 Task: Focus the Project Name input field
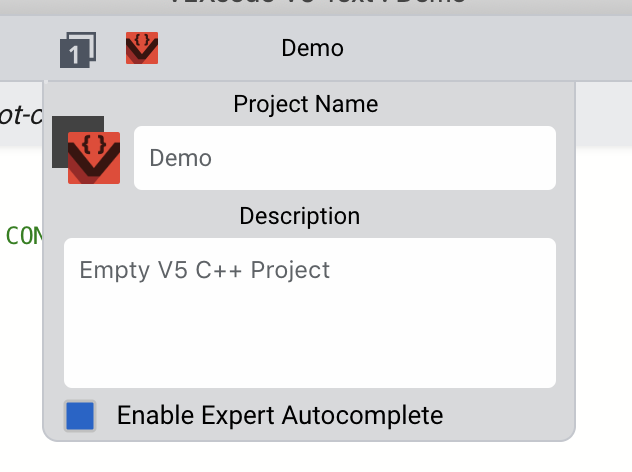[x=345, y=158]
